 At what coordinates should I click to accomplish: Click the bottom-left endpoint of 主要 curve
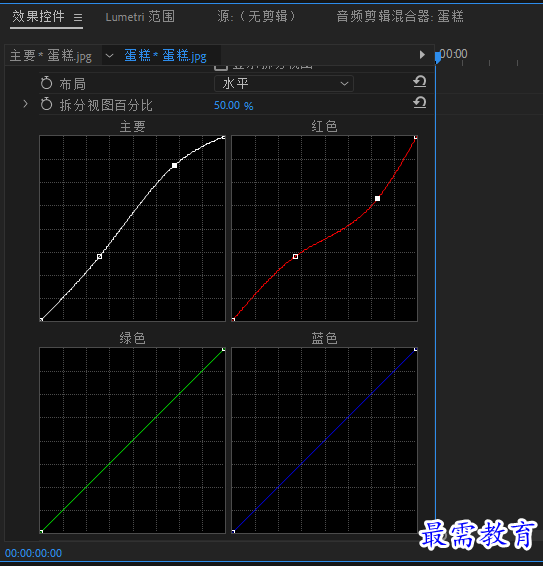point(42,319)
